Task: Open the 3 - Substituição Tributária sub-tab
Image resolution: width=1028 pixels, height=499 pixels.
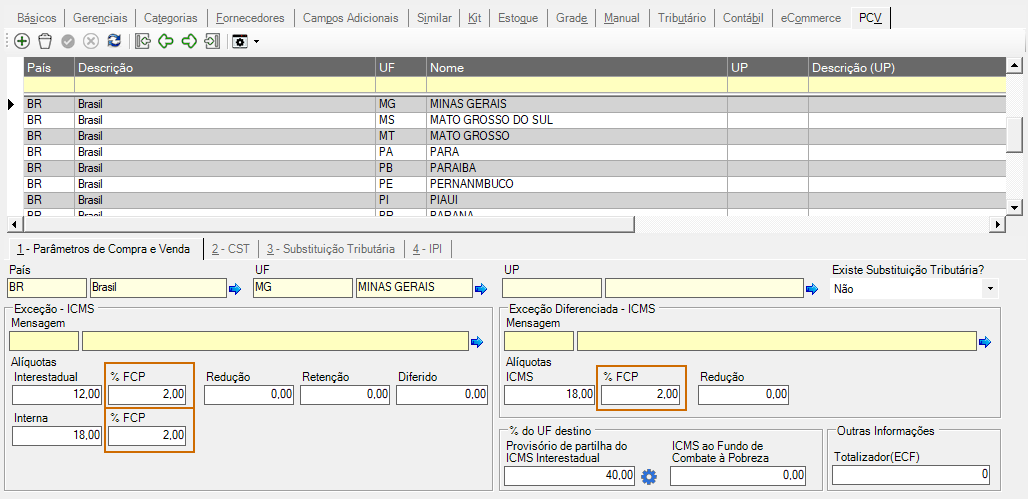Action: click(x=330, y=249)
